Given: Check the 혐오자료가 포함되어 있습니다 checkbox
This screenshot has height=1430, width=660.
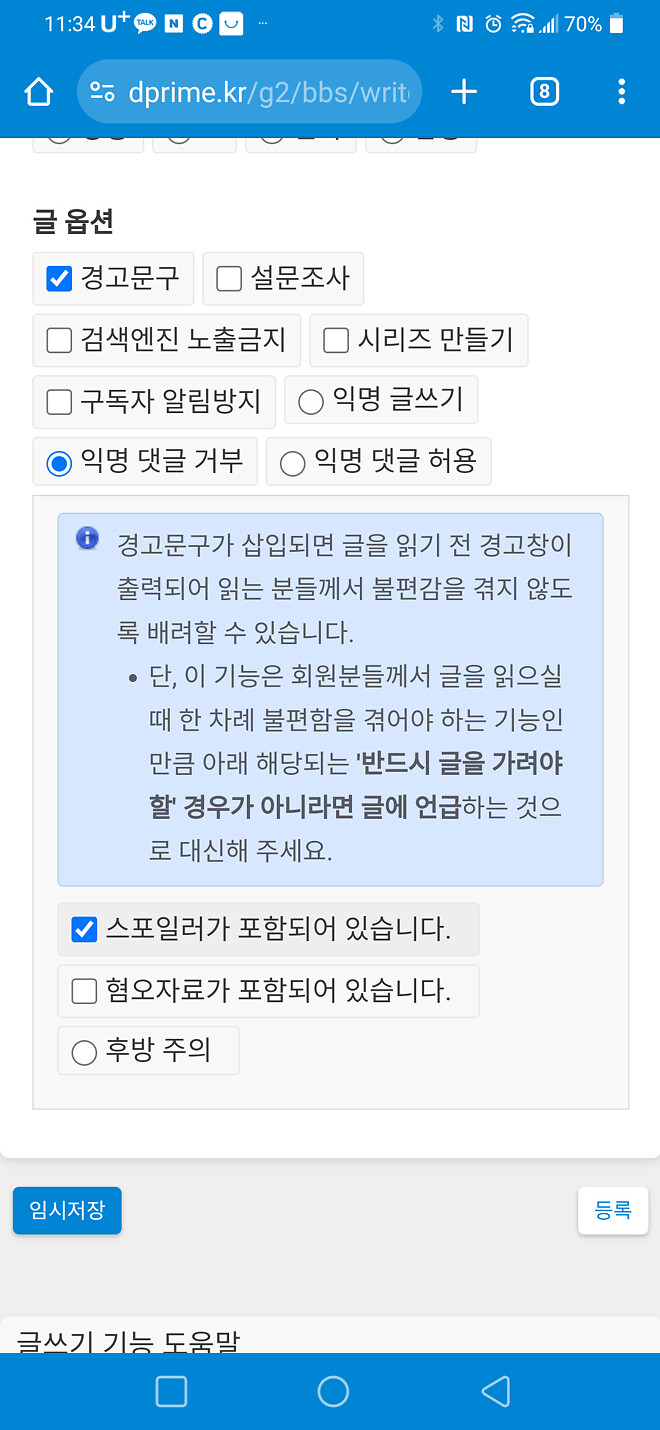Looking at the screenshot, I should pos(84,990).
